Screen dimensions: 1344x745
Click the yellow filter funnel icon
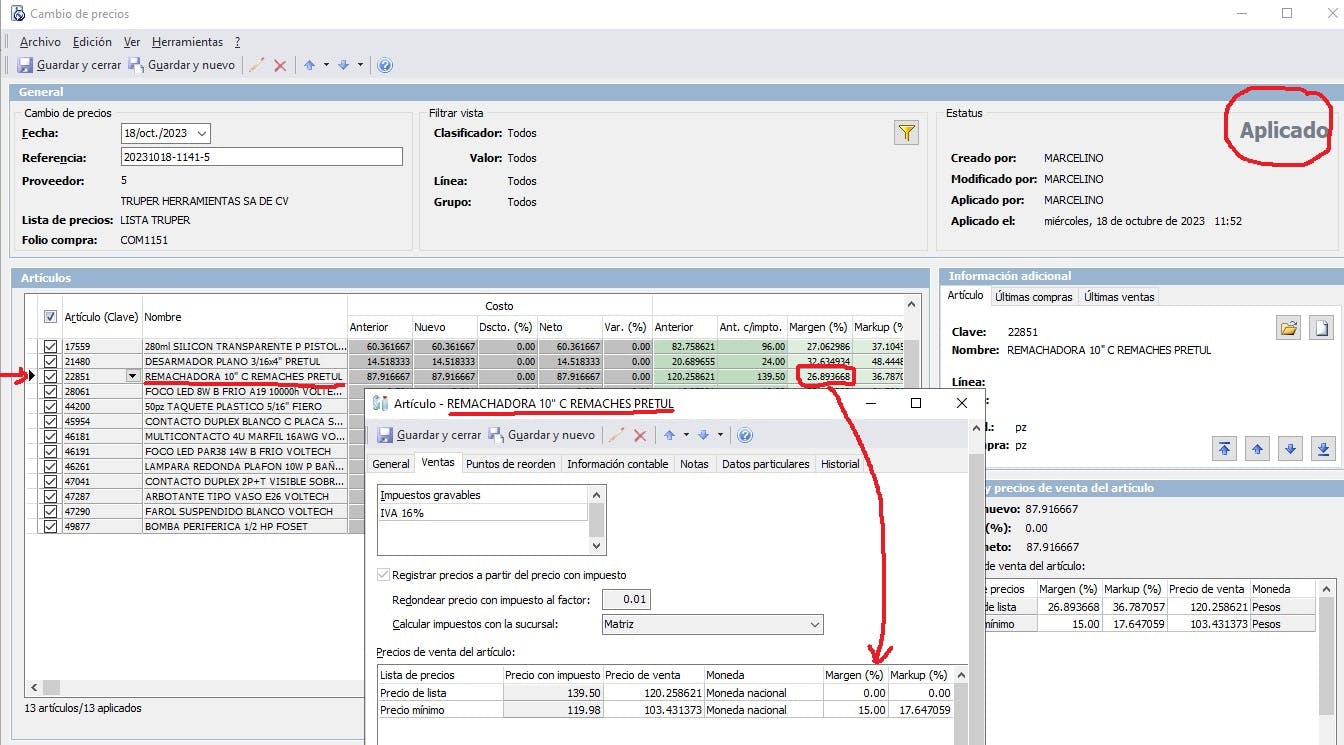[x=906, y=133]
